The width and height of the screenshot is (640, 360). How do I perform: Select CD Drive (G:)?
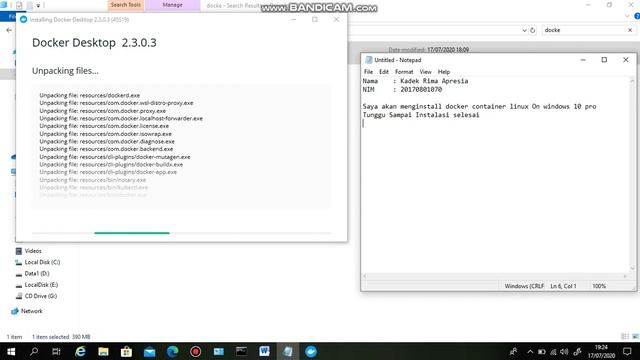pos(40,296)
